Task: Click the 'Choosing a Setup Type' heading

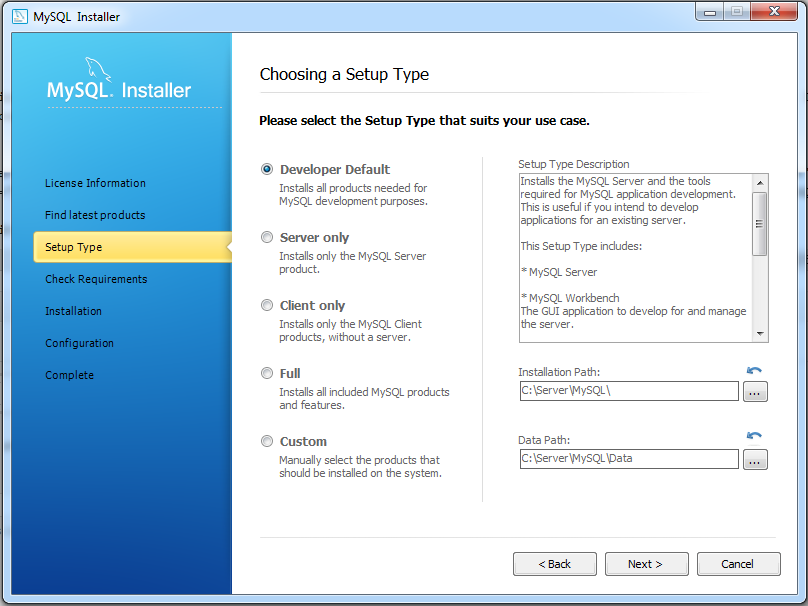Action: click(344, 74)
